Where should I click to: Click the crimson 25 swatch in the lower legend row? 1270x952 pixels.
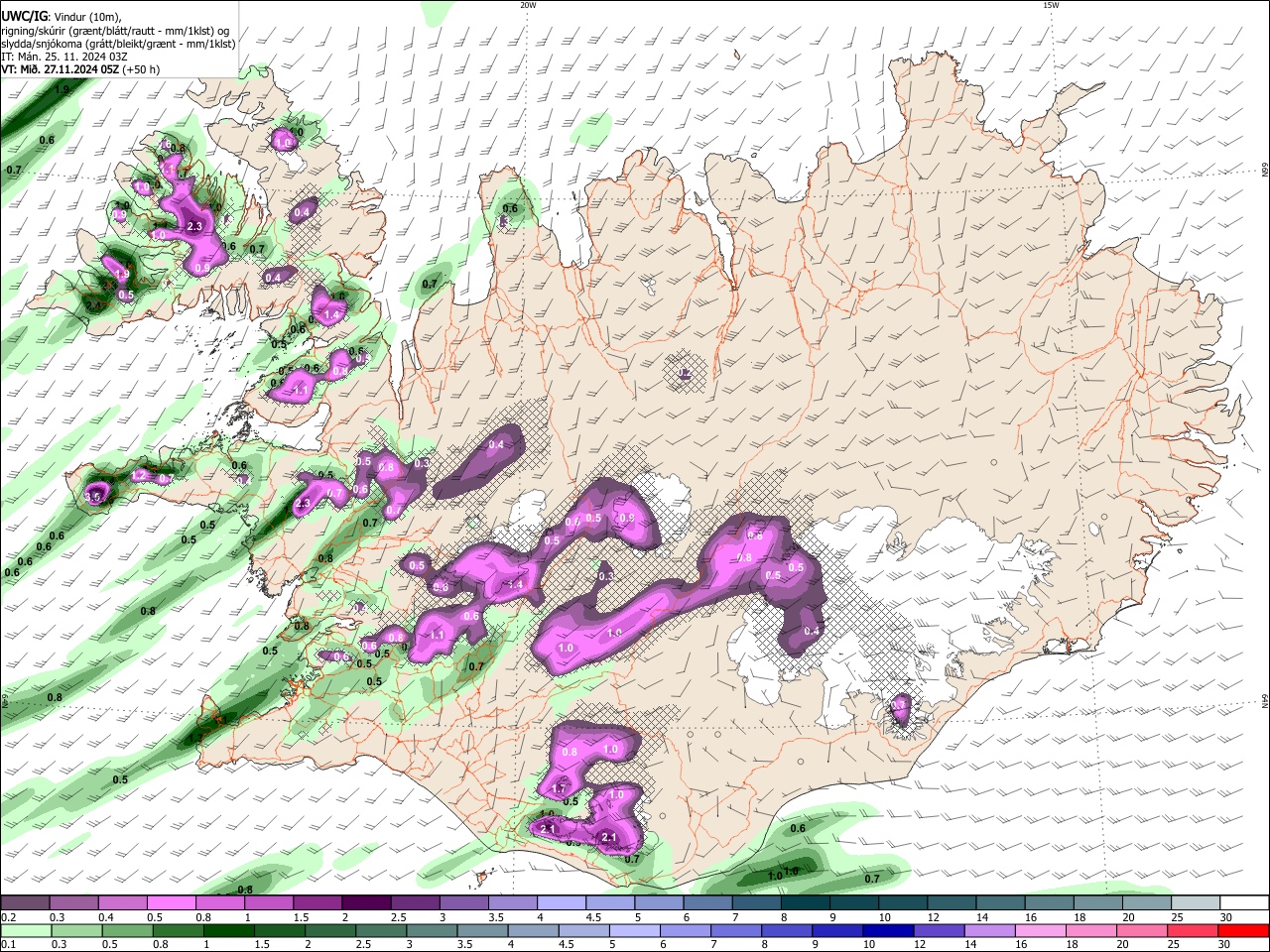coord(1194,930)
